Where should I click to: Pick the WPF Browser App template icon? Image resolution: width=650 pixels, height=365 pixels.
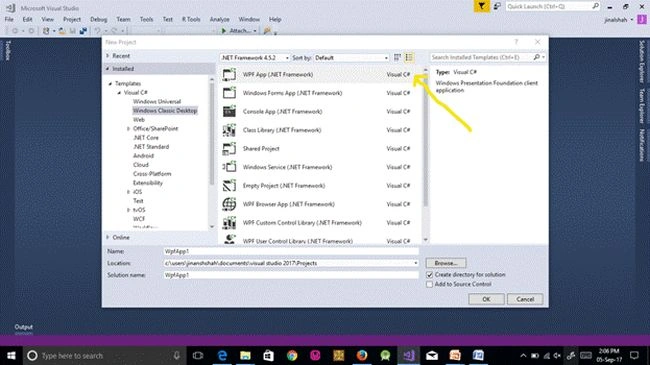229,204
